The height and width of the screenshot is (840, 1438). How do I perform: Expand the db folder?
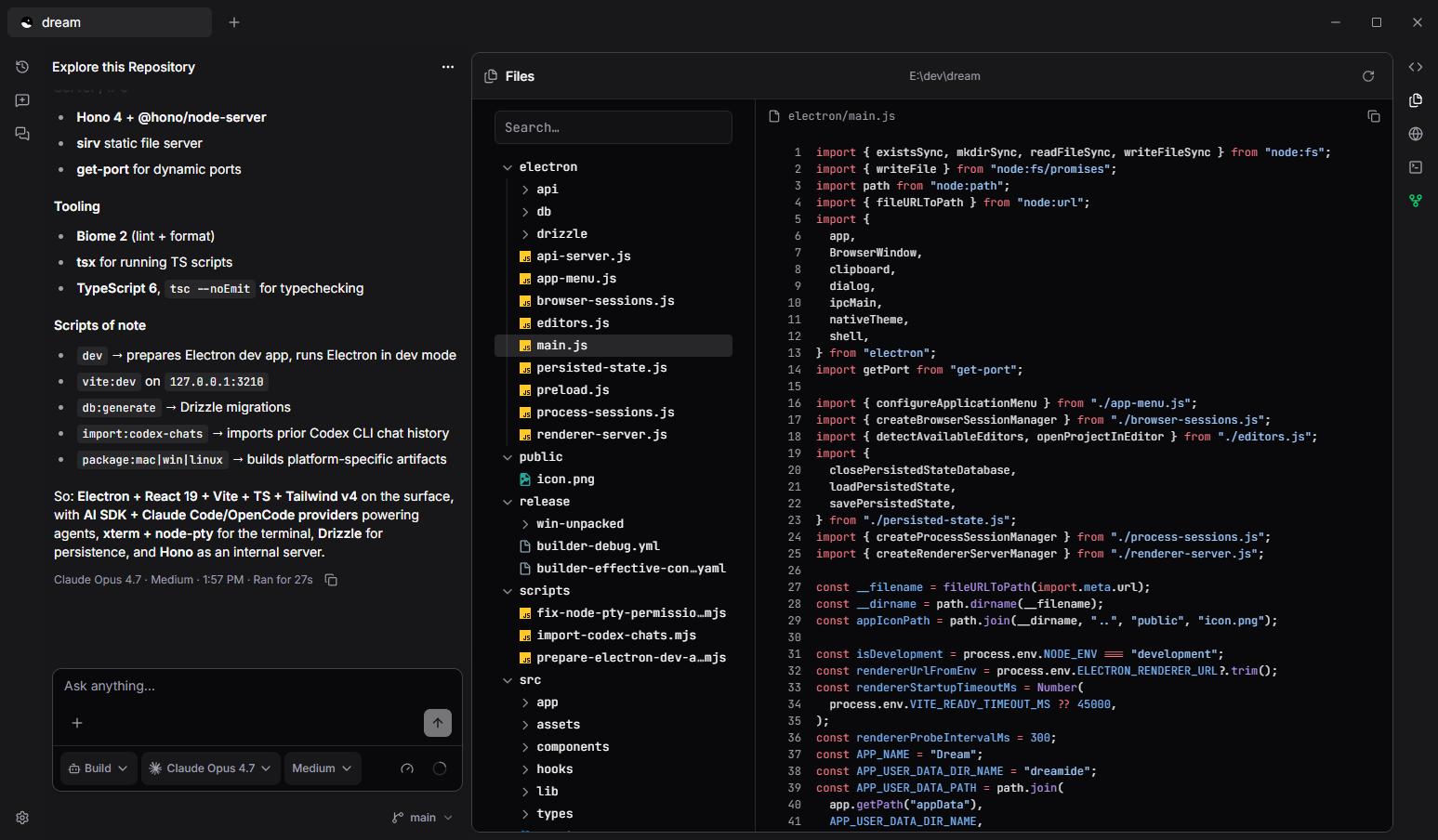coord(613,212)
